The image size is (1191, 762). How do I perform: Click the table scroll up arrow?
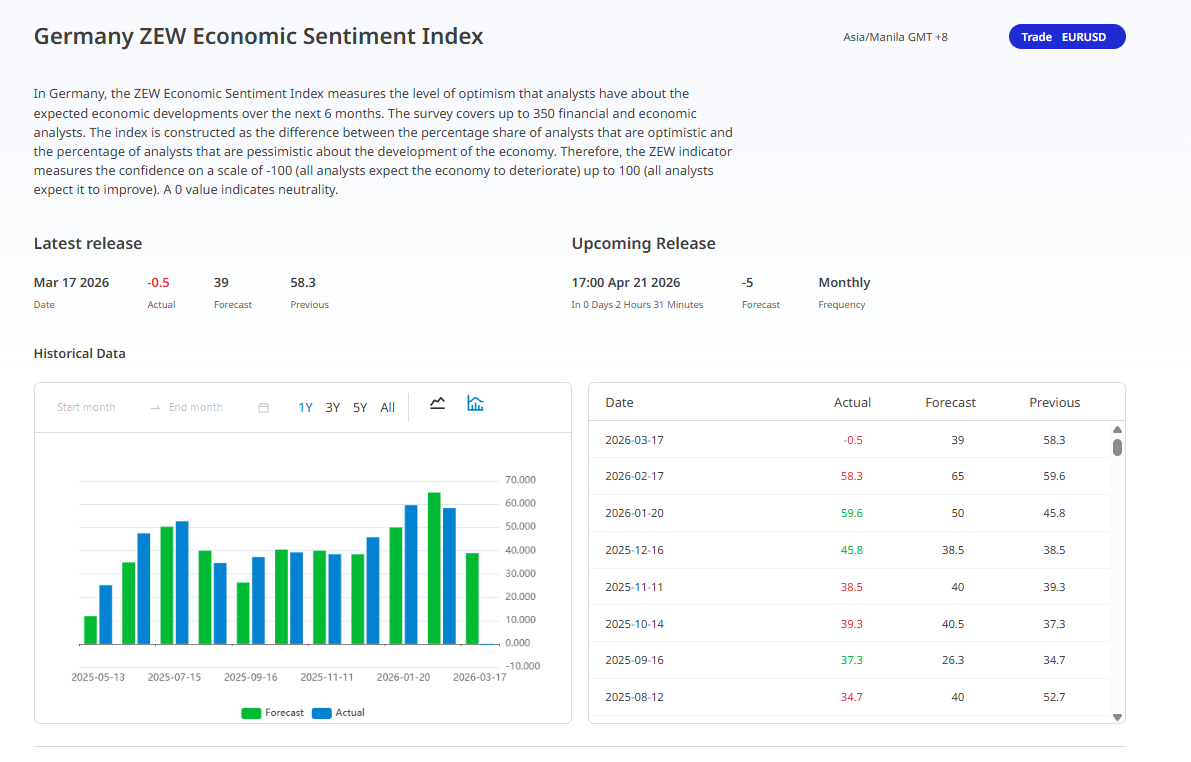pos(1117,430)
